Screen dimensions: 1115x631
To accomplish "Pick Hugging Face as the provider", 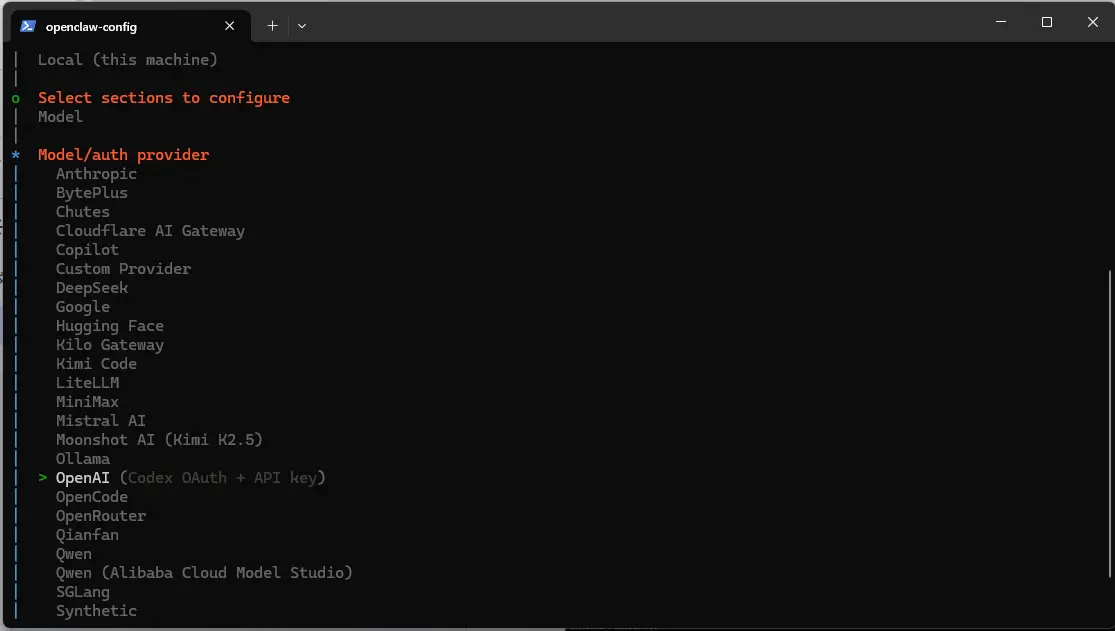I will pos(110,325).
